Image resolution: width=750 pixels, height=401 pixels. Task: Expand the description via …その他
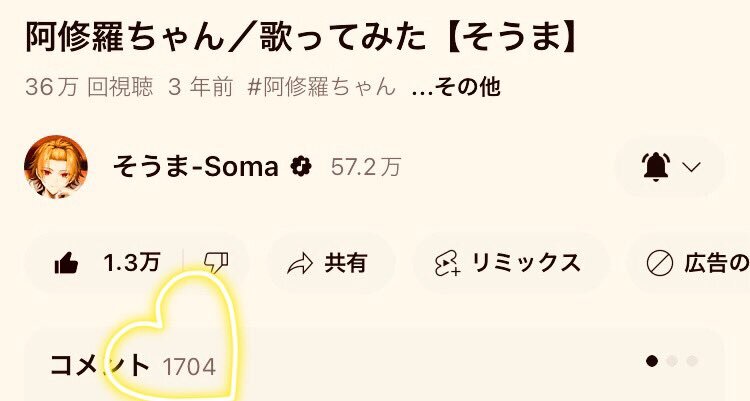[x=456, y=87]
